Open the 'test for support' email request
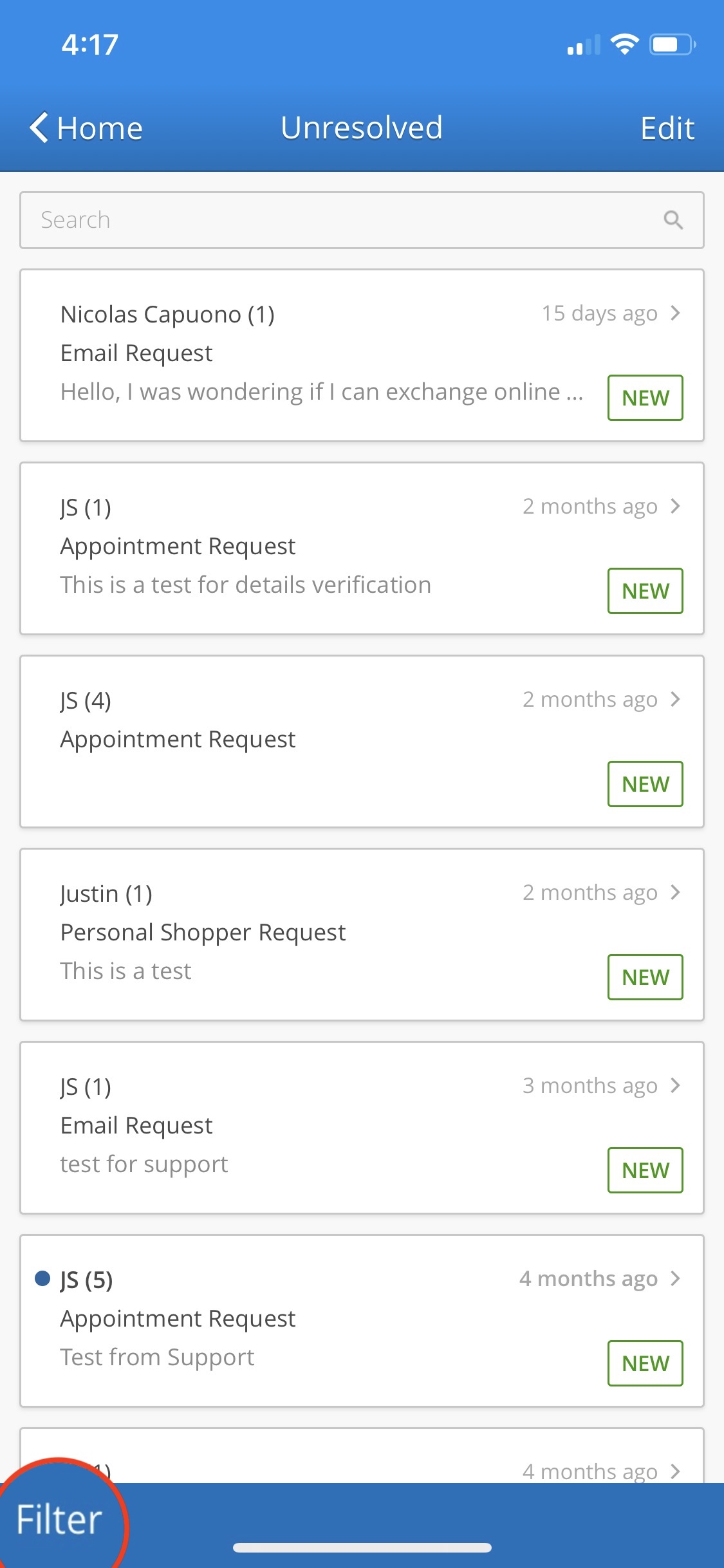Screen dimensions: 724x1568 [x=309, y=1126]
